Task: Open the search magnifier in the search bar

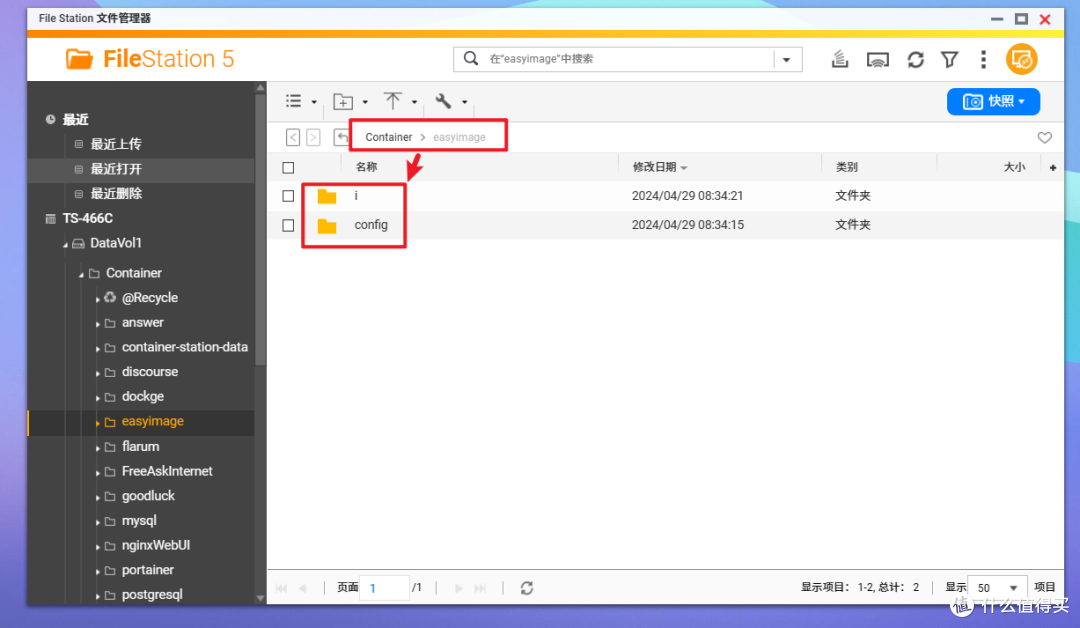Action: (470, 59)
